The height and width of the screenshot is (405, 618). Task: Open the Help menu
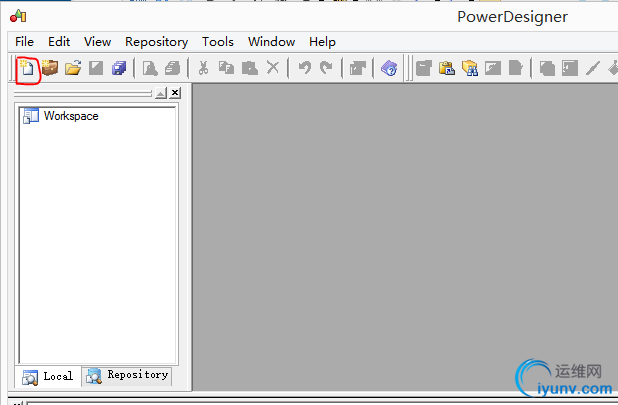click(x=322, y=42)
